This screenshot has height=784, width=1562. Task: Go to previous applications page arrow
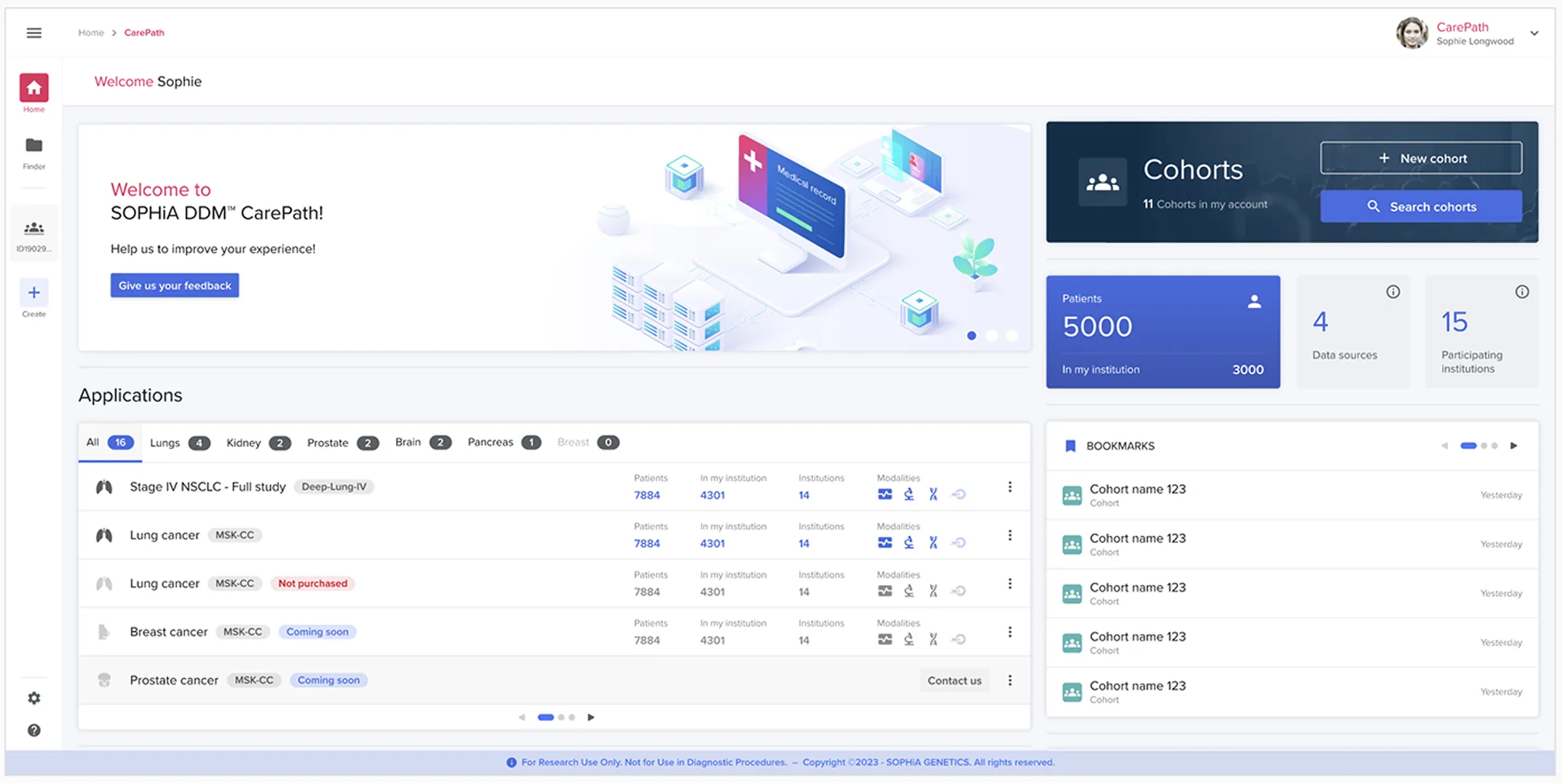pos(522,717)
